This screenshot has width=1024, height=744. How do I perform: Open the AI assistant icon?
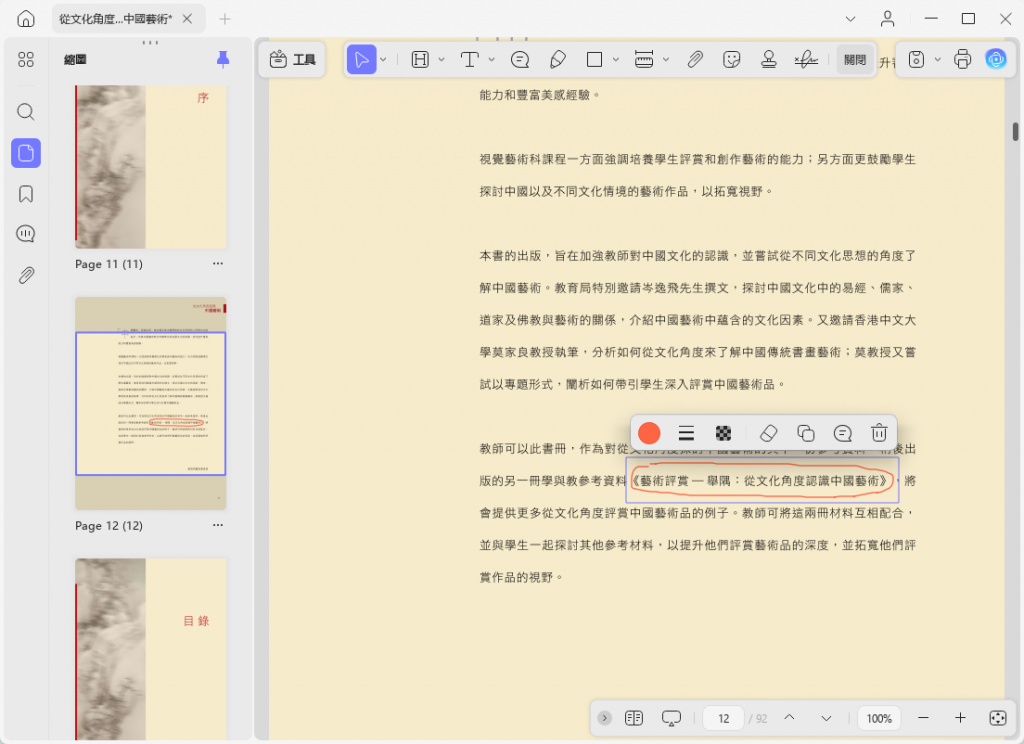point(996,59)
